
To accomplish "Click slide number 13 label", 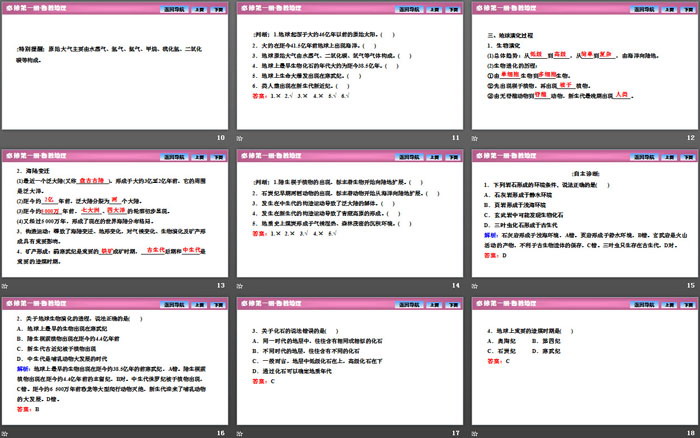I will pyautogui.click(x=221, y=285).
